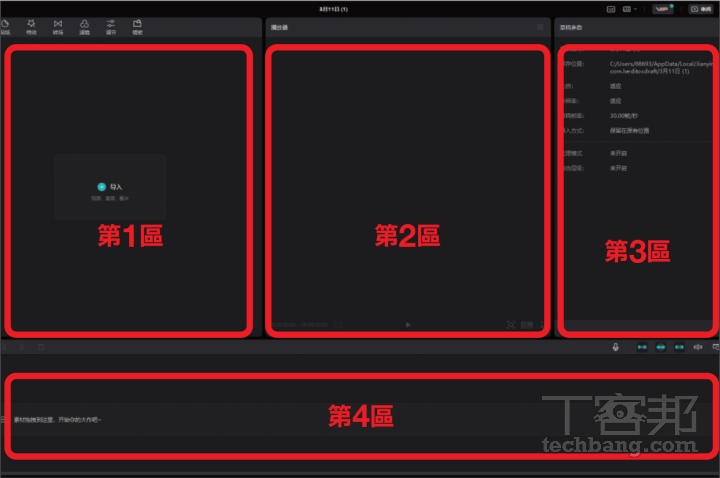Click the microphone record icon

pos(615,347)
